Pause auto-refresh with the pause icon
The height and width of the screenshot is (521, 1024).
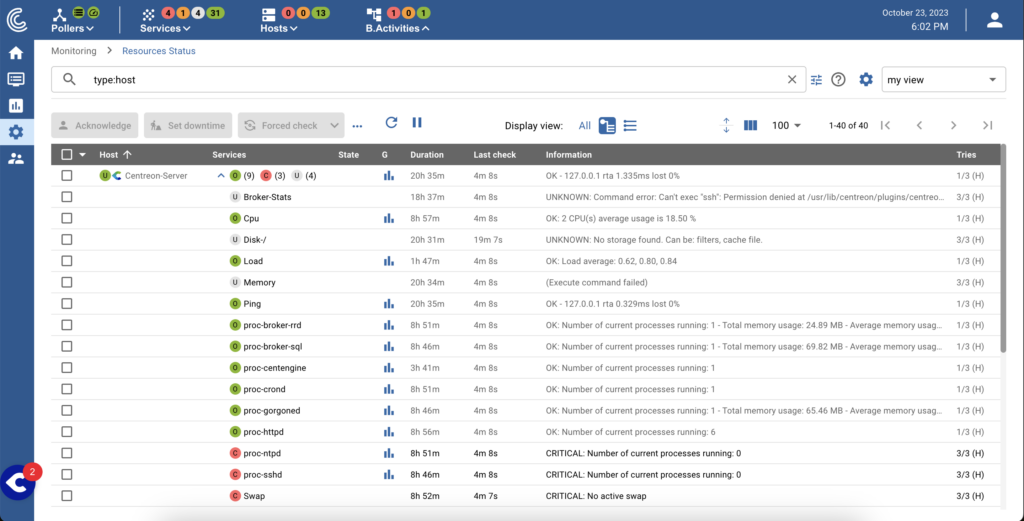pyautogui.click(x=417, y=123)
